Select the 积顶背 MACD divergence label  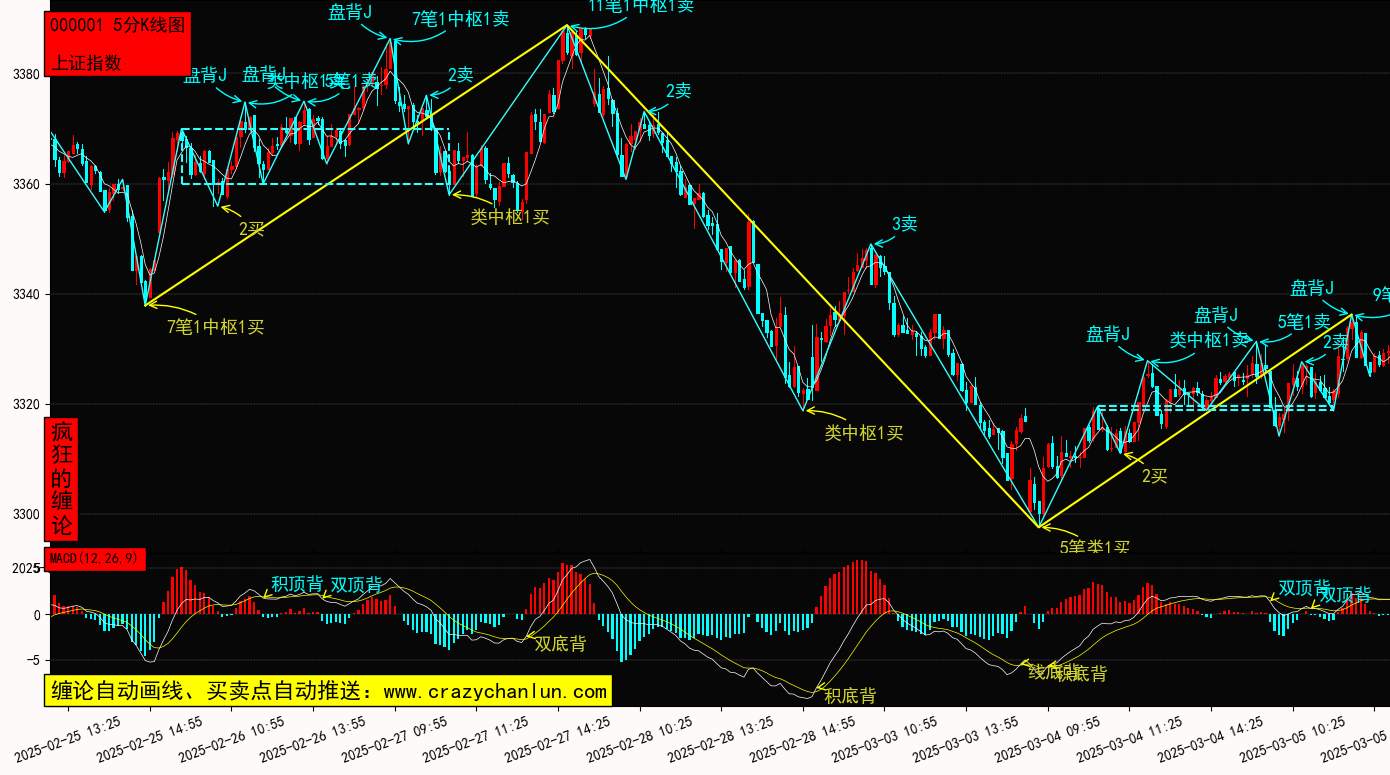[x=297, y=584]
